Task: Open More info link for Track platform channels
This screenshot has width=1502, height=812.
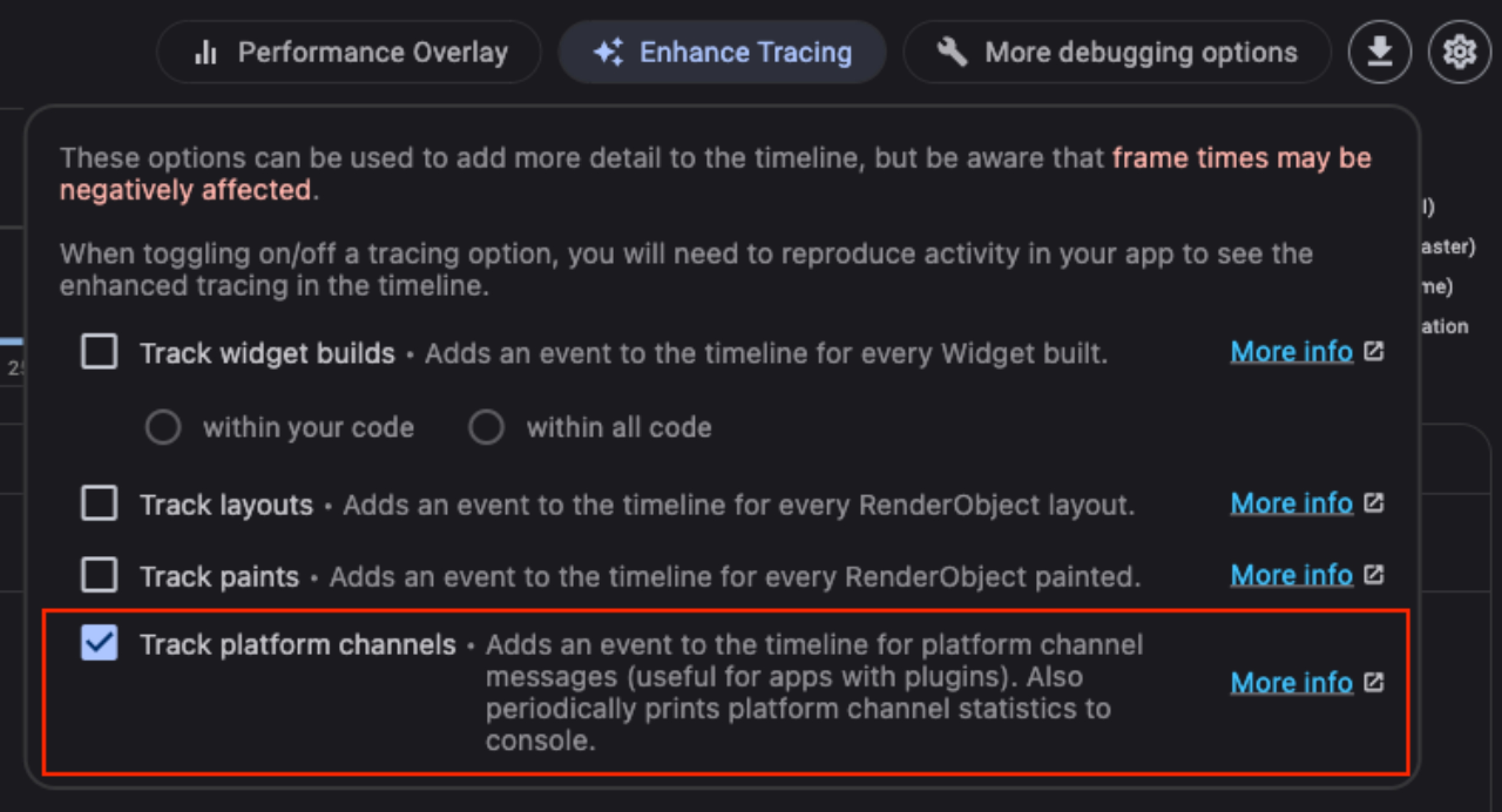Action: [1292, 683]
